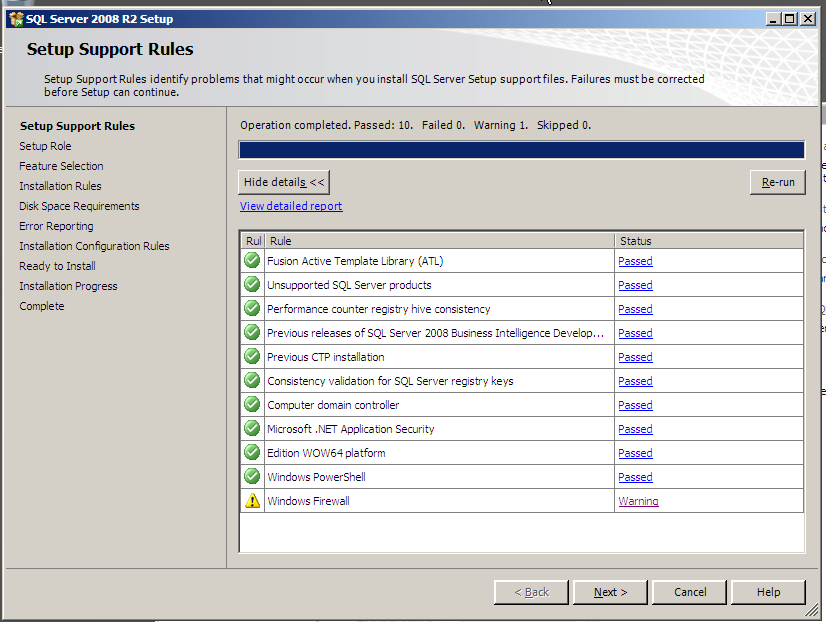Click SQL Server setup icon in title bar

pyautogui.click(x=16, y=19)
